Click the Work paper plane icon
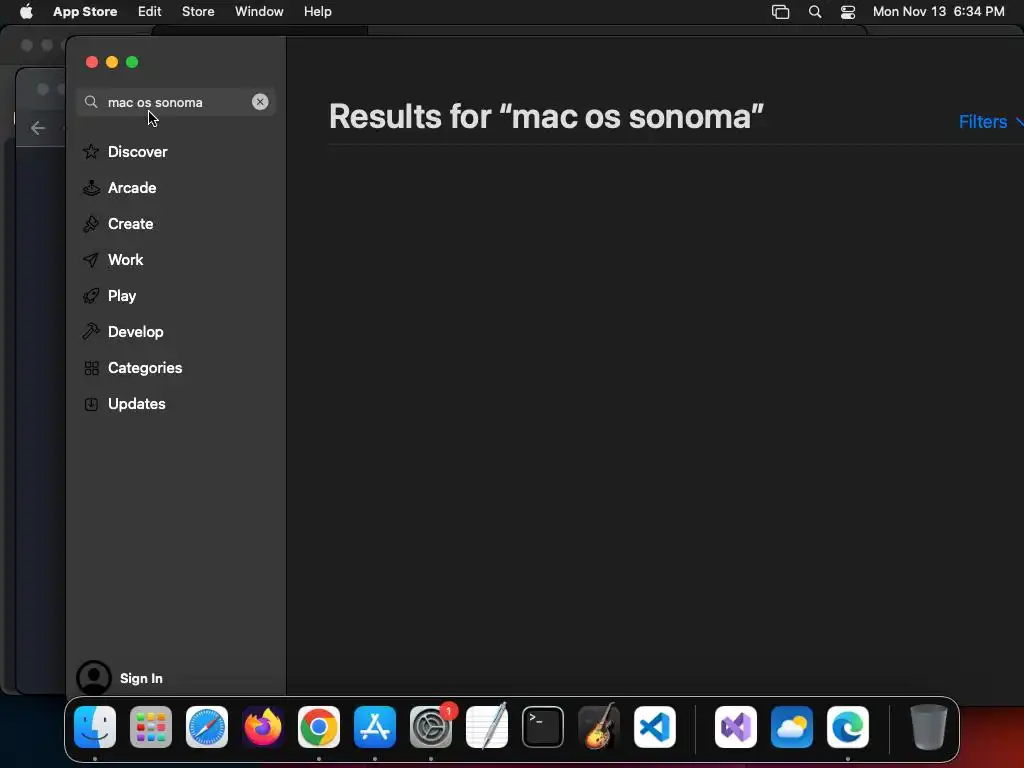The image size is (1024, 768). (91, 260)
